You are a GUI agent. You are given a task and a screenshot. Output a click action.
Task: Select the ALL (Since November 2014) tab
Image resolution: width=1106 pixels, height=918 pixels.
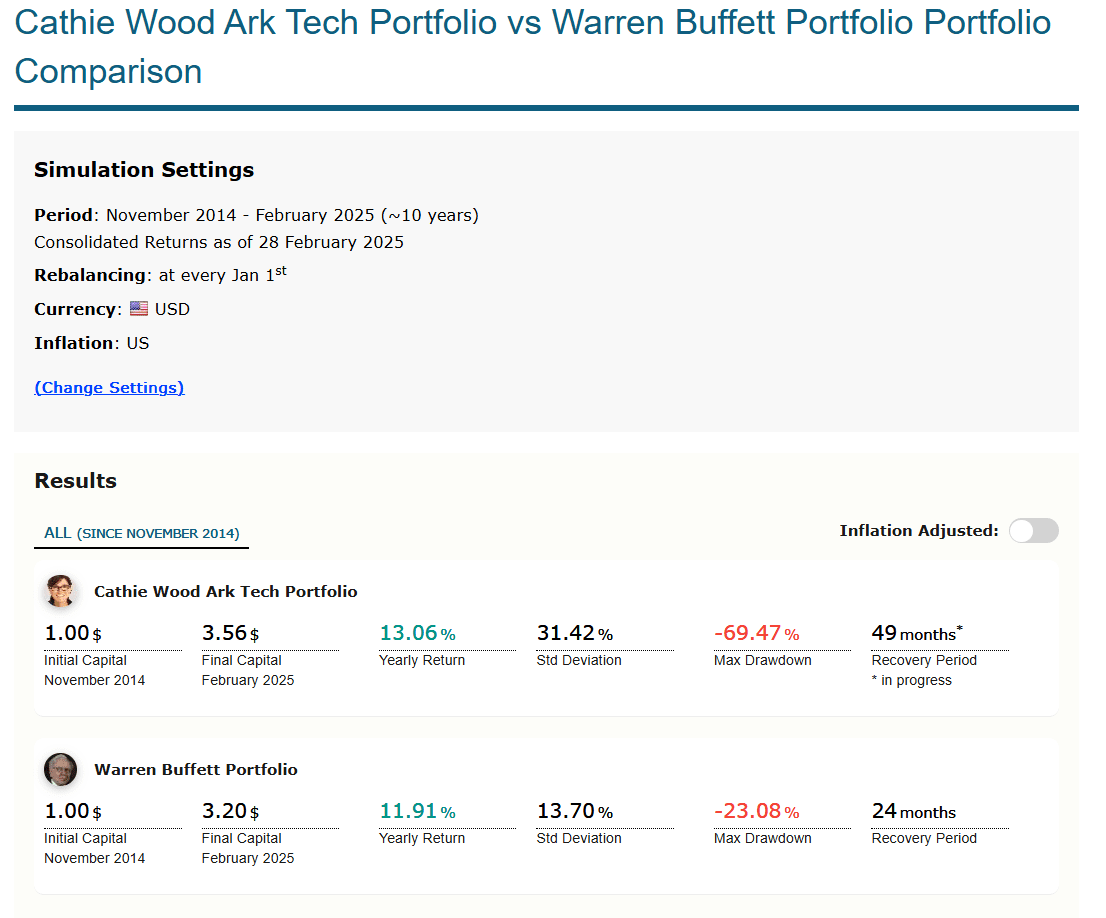142,533
